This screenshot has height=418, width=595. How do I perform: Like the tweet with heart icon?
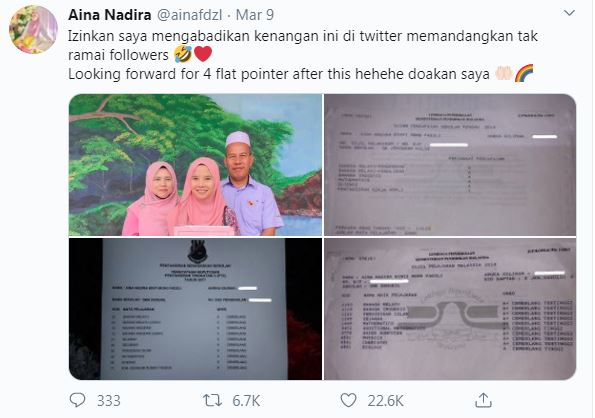point(348,400)
